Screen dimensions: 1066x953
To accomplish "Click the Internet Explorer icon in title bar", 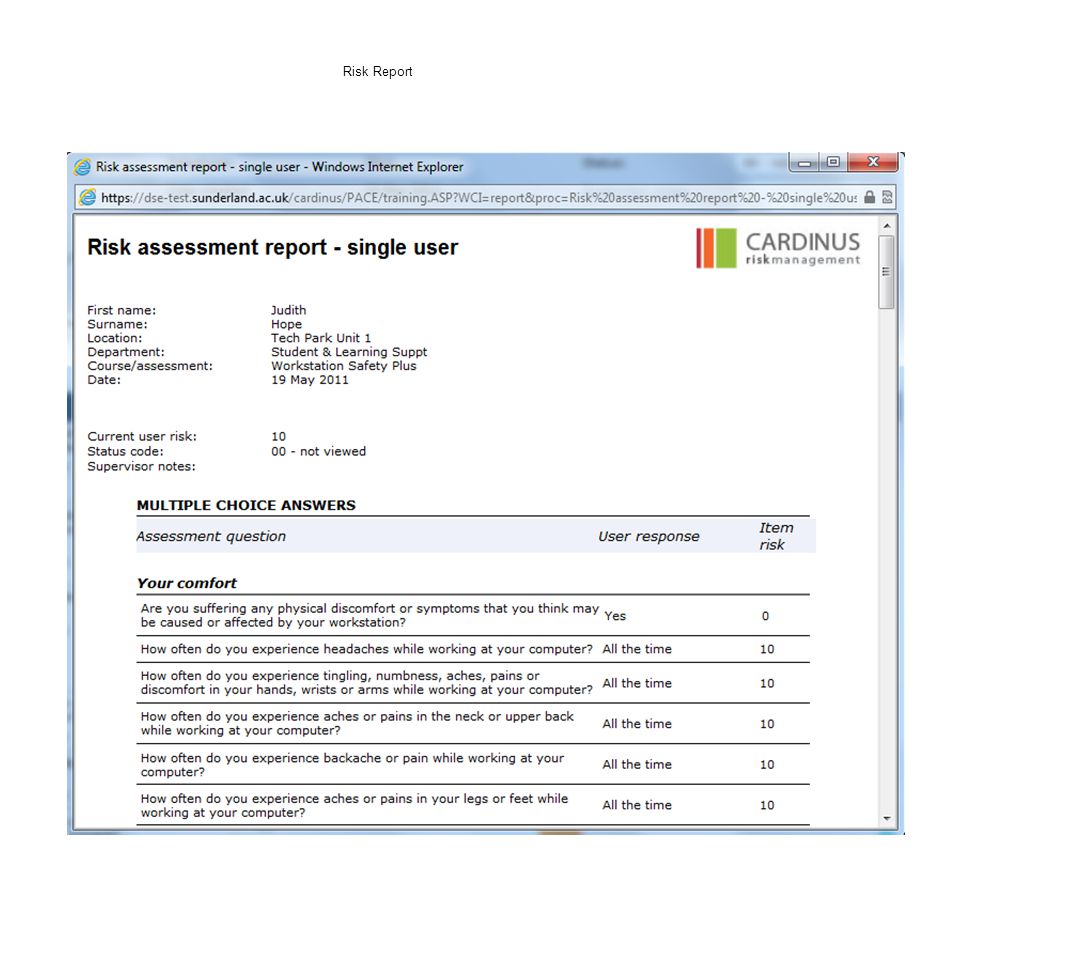I will click(82, 167).
